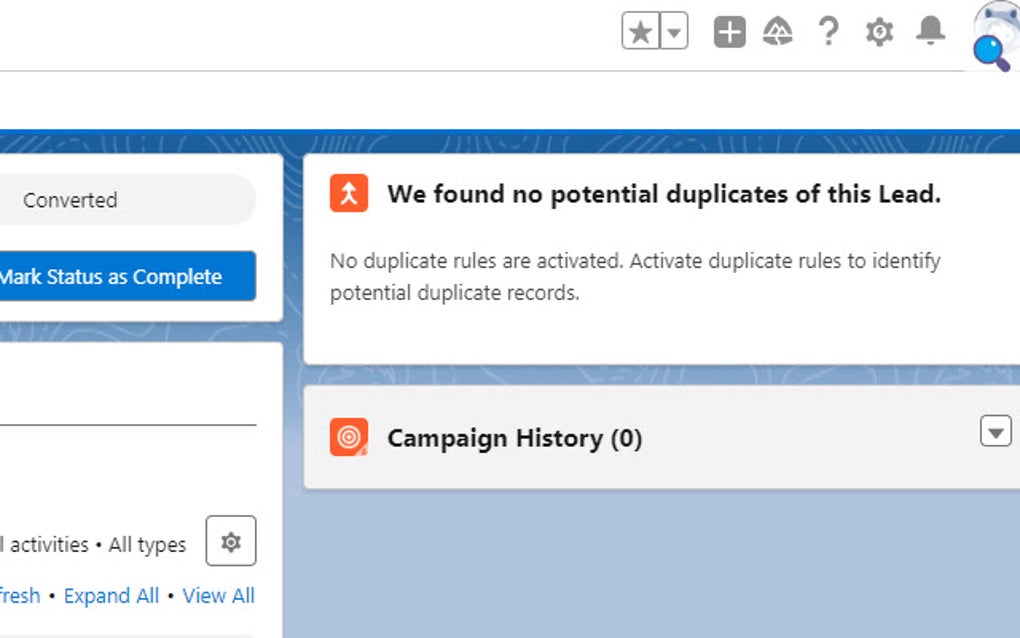This screenshot has width=1020, height=638.
Task: Click the Campaign History target icon
Action: tap(349, 437)
